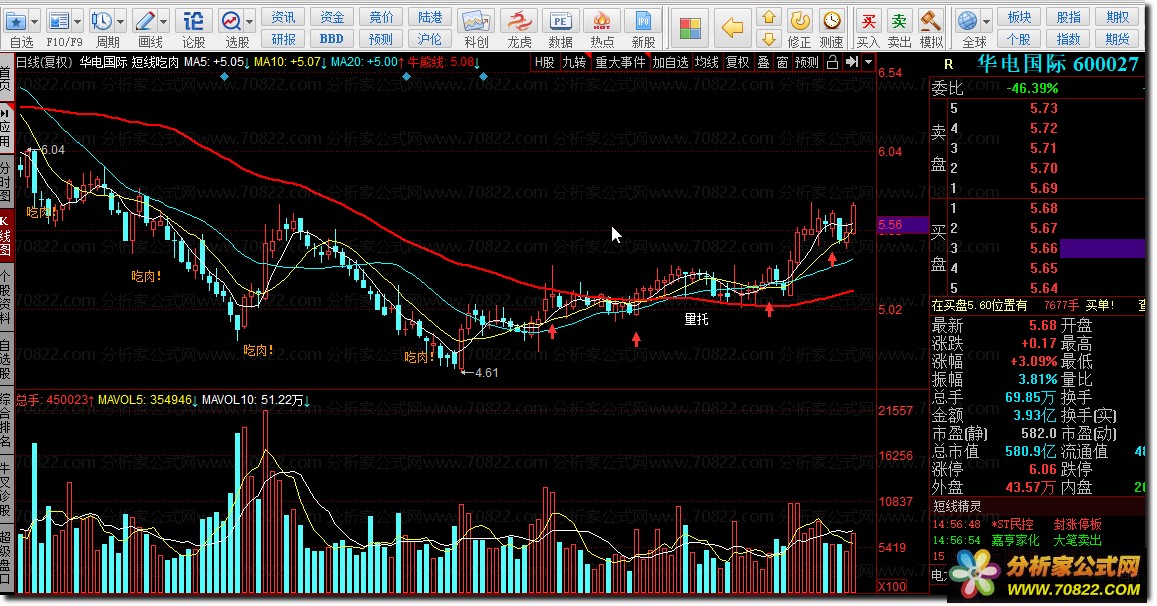
Task: Open the 科创 board chart icon
Action: [476, 21]
